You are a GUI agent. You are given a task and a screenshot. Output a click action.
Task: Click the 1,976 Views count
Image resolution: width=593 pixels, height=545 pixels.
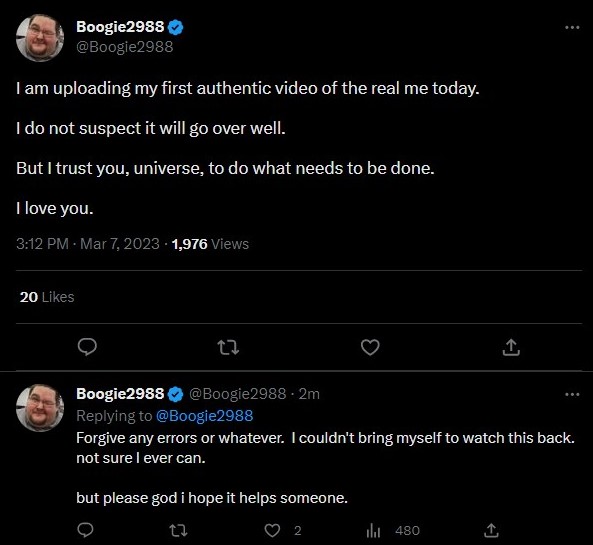(210, 244)
